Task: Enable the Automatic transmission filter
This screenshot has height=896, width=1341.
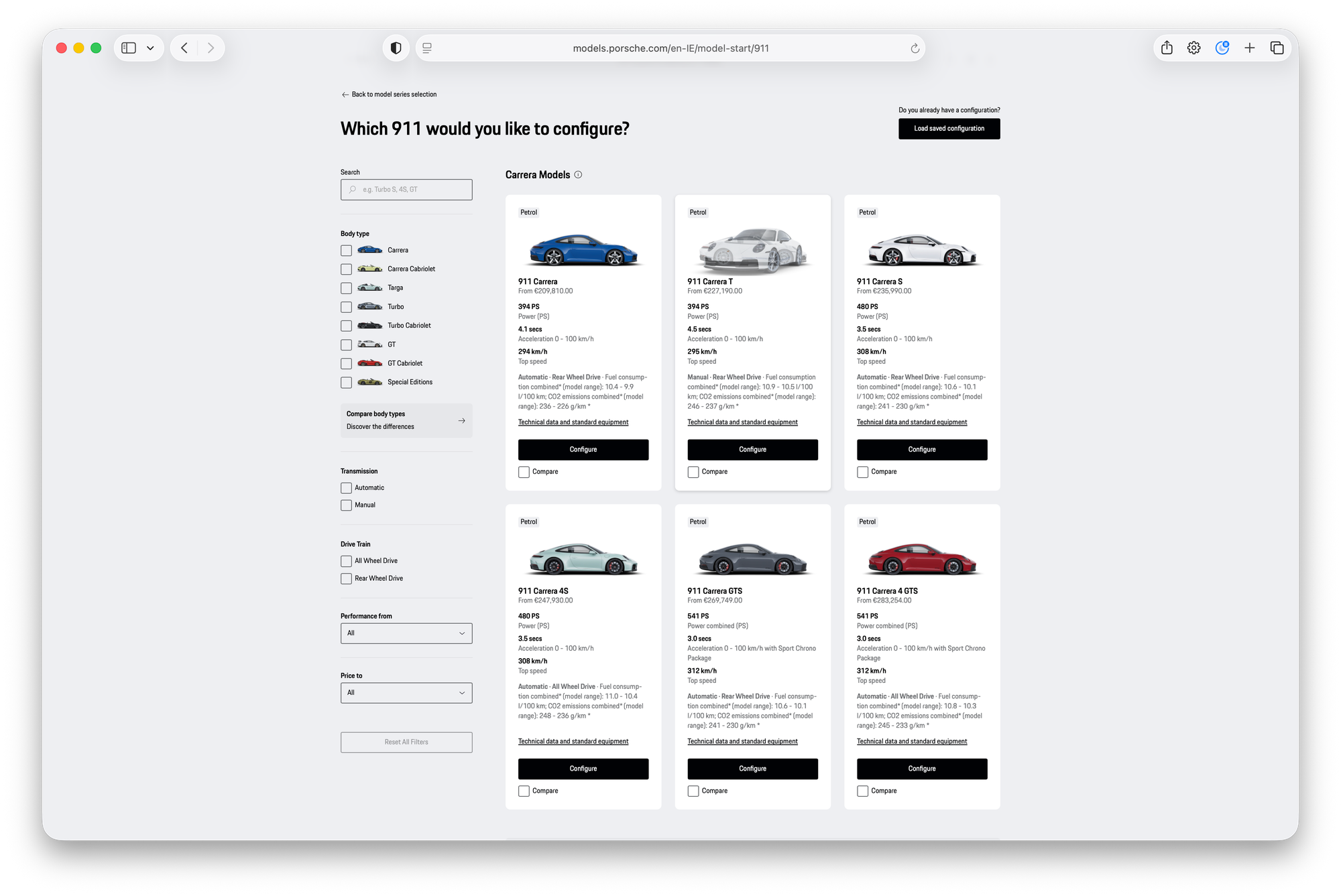Action: (346, 489)
